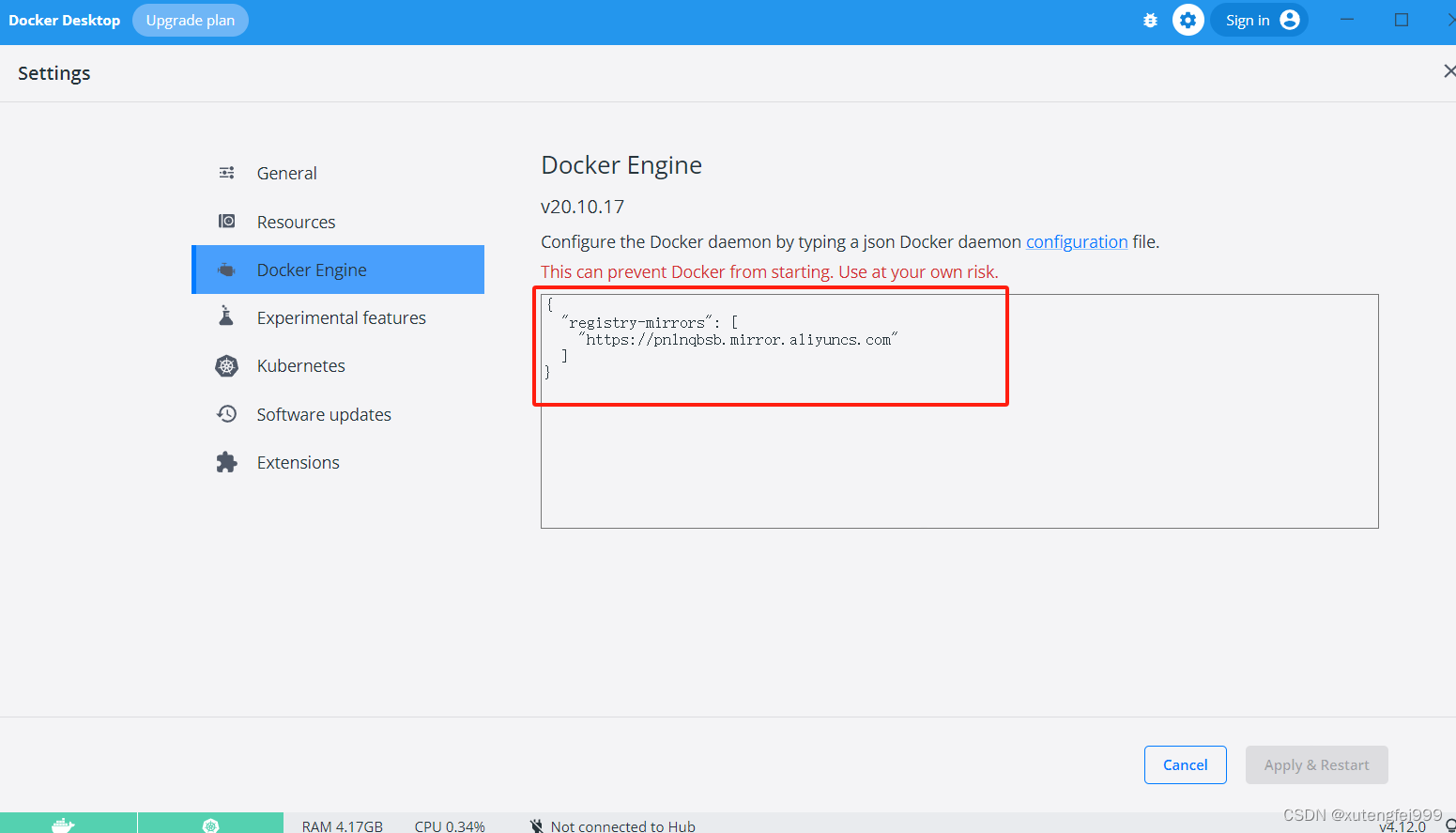
Task: Click the user avatar icon beside Sign in
Action: point(1290,20)
